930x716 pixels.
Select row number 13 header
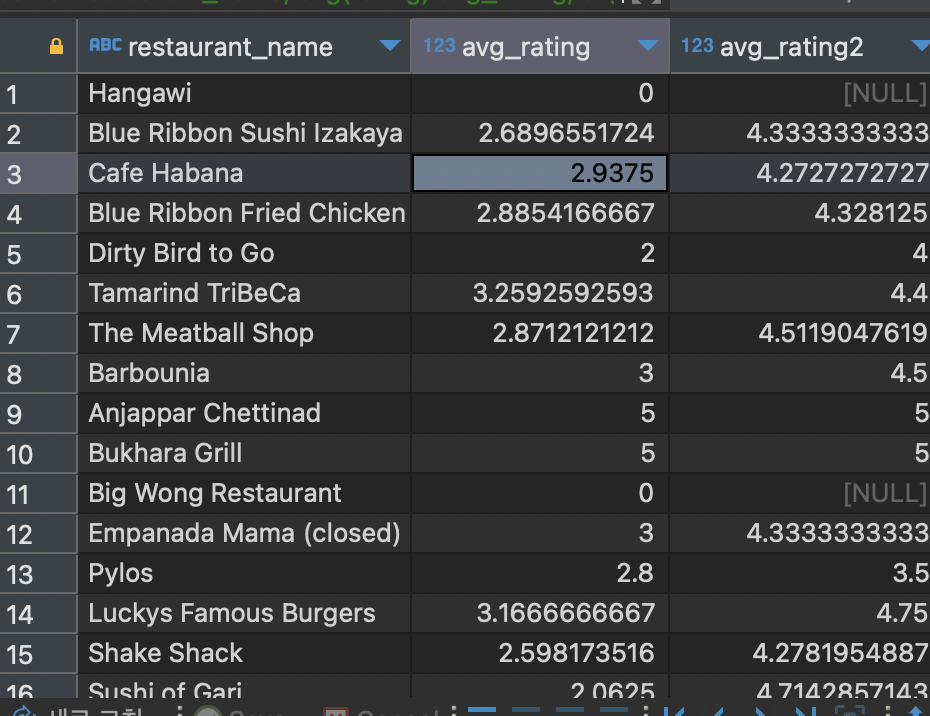pos(39,574)
